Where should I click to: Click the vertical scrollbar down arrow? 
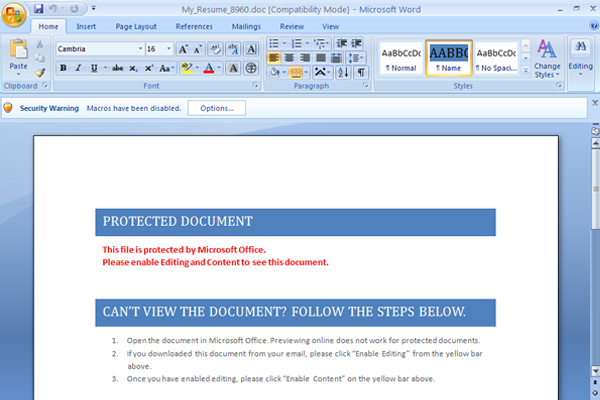click(x=595, y=371)
